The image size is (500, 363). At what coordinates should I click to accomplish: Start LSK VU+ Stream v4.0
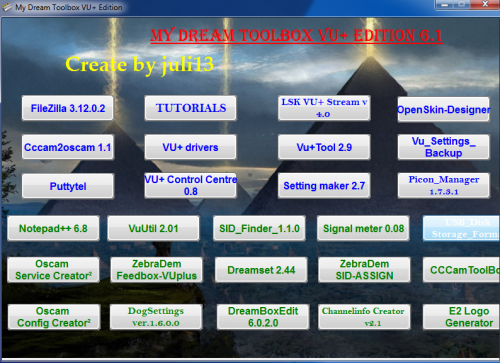click(x=324, y=108)
